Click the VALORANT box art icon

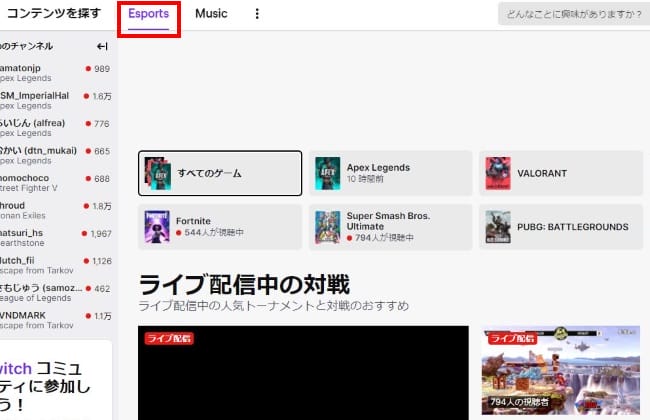[498, 173]
